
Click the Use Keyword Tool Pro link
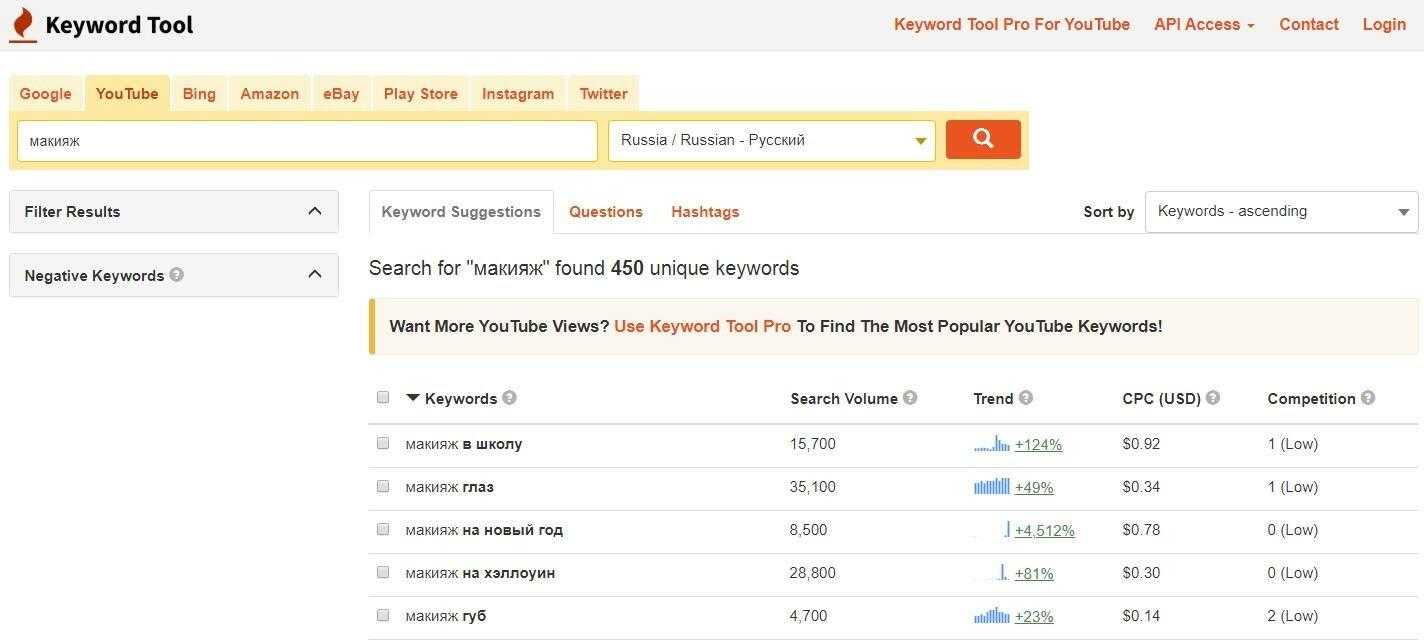point(702,326)
